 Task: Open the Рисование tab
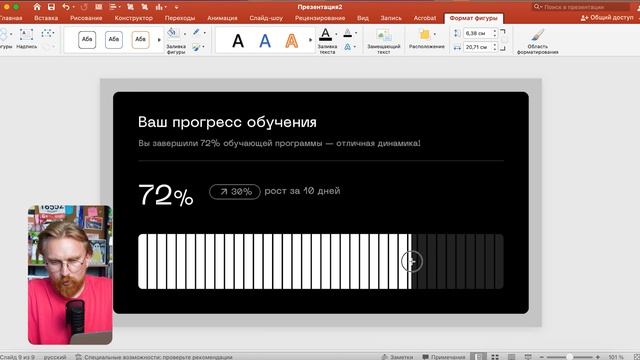86,18
